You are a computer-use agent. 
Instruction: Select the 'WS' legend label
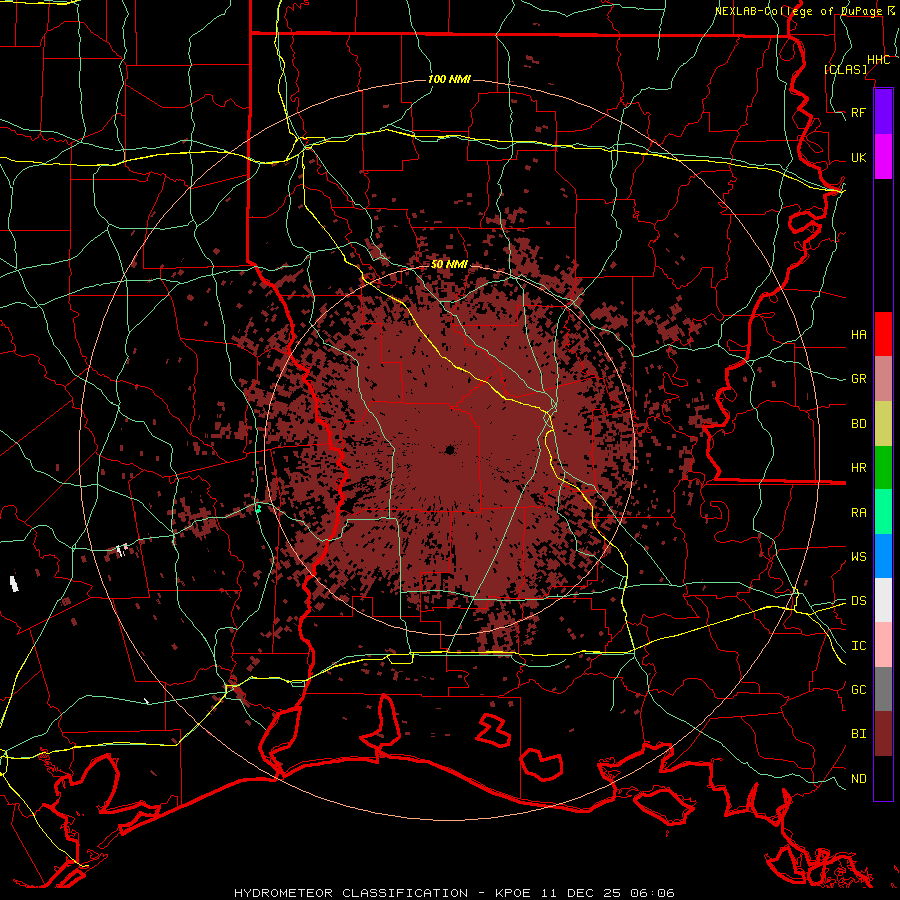[x=858, y=556]
